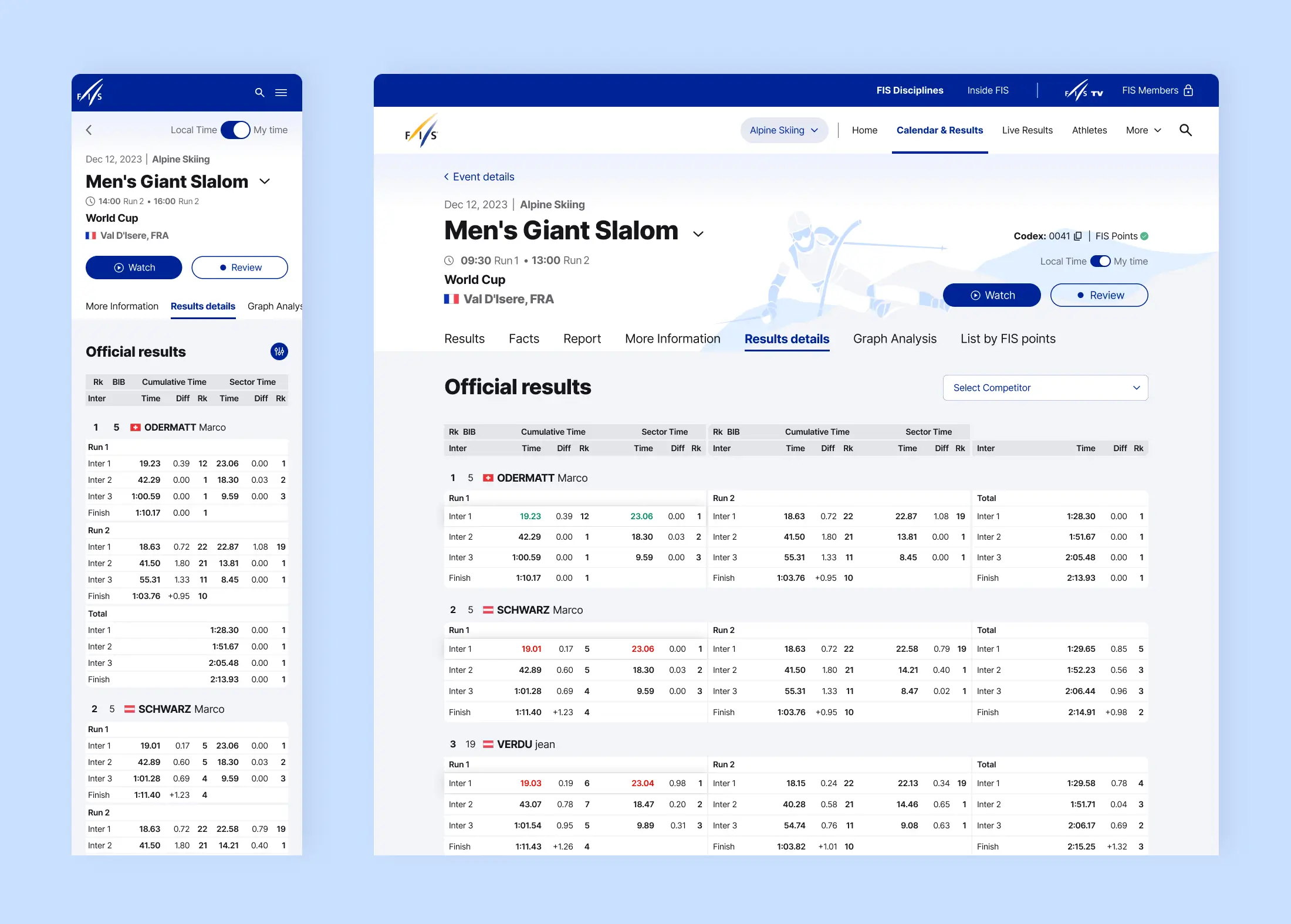
Task: Click ODERMATT Marco name in desktop results
Action: [542, 478]
